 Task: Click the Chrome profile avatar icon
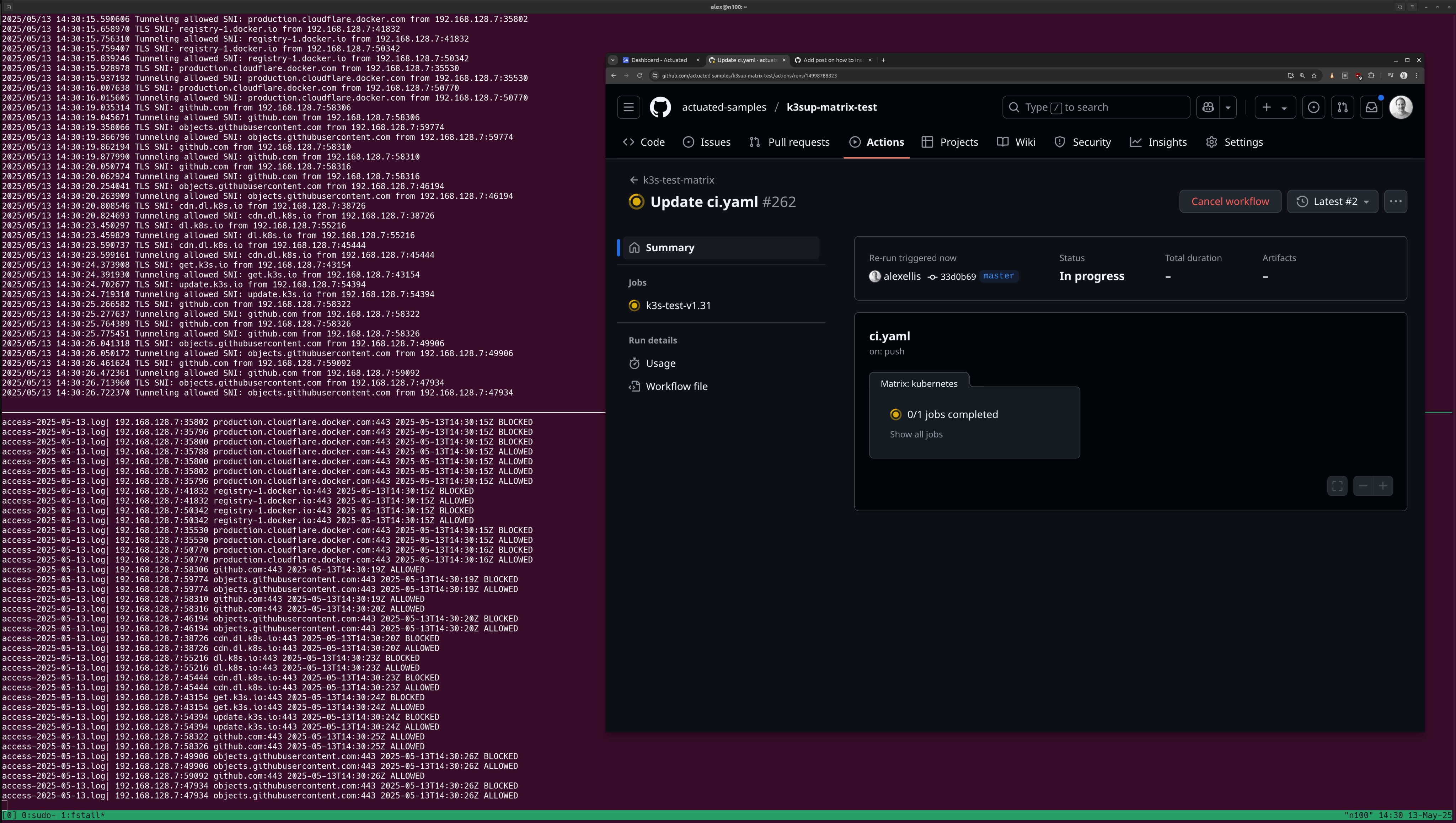point(1403,76)
